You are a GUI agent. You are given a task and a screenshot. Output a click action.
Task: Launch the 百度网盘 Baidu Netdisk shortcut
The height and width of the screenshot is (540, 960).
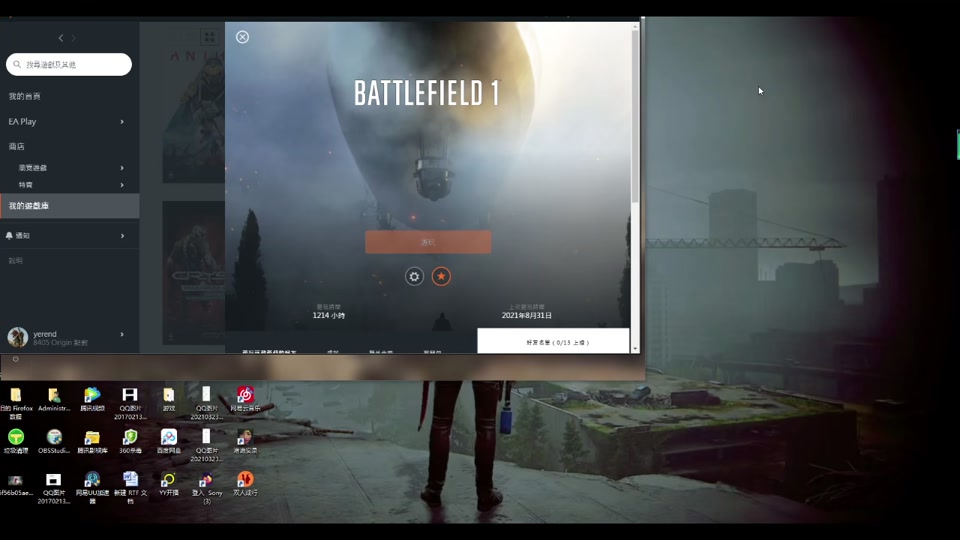coord(168,441)
